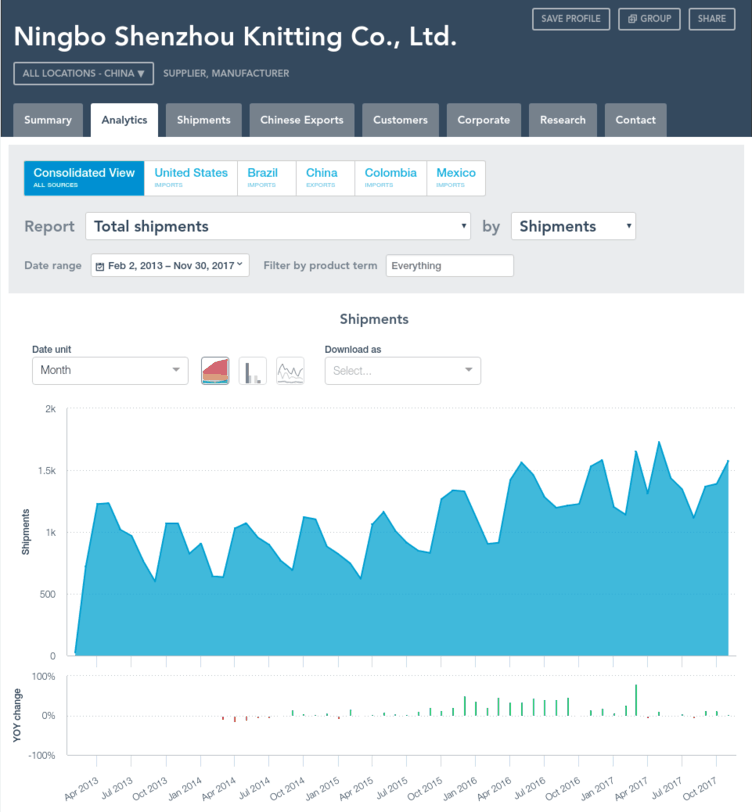This screenshot has width=752, height=812.
Task: Open the Summary tab
Action: [48, 120]
